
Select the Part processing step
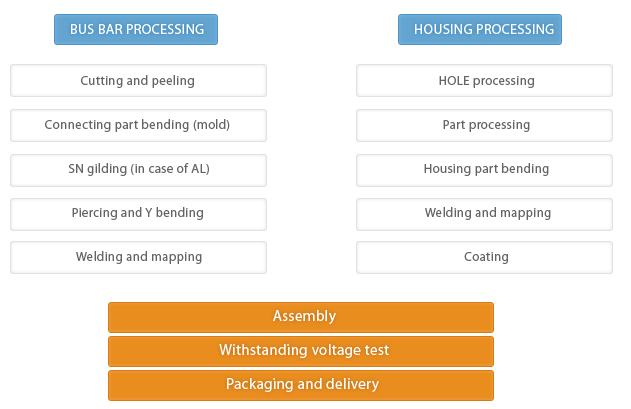tap(486, 125)
